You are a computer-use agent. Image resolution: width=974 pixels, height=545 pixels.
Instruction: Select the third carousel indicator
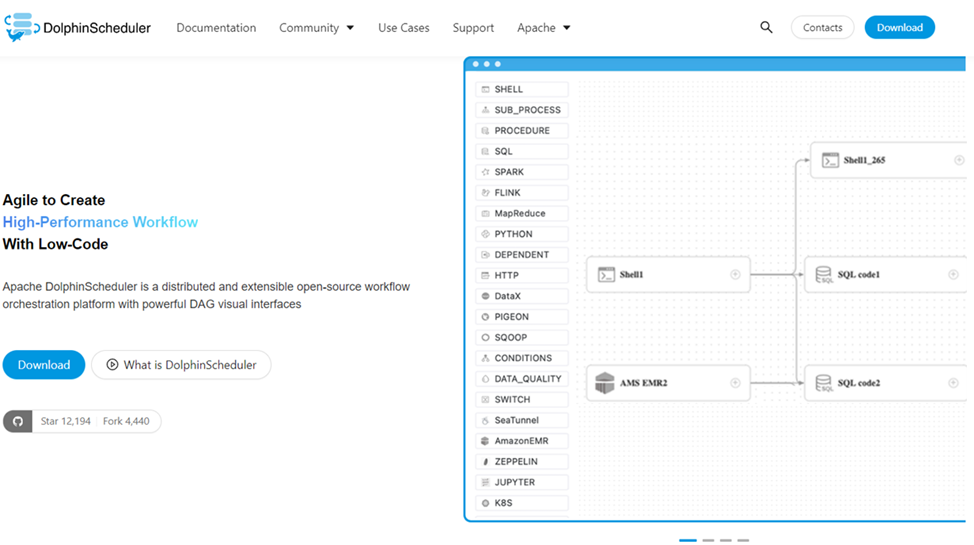[x=726, y=541]
